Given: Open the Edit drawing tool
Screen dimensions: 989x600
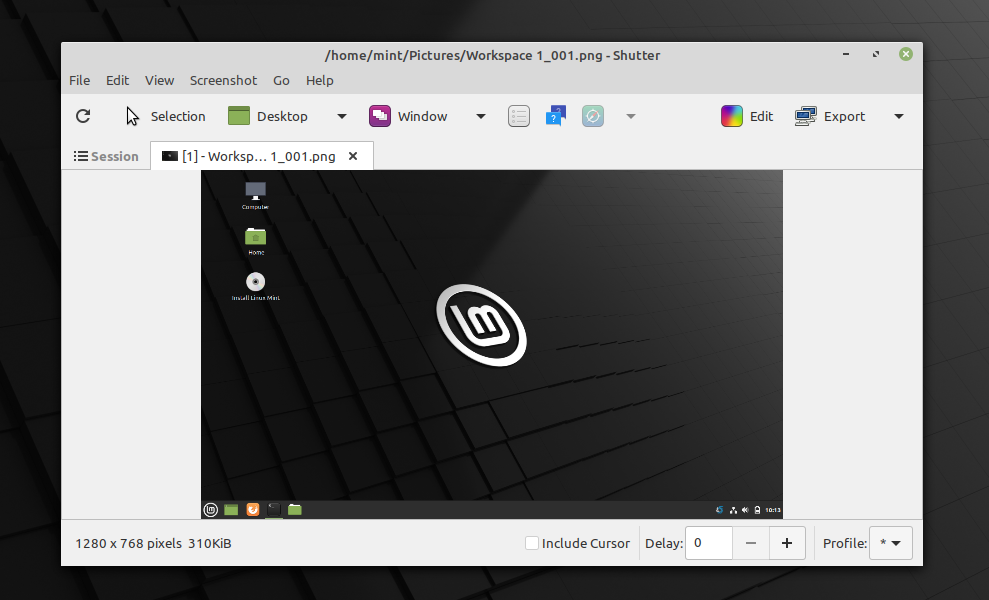Looking at the screenshot, I should (747, 116).
